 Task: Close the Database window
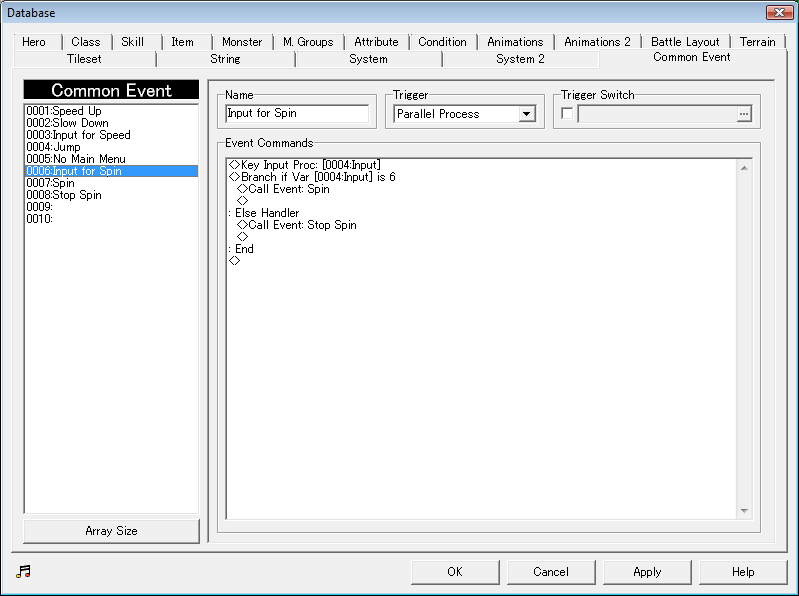[779, 13]
